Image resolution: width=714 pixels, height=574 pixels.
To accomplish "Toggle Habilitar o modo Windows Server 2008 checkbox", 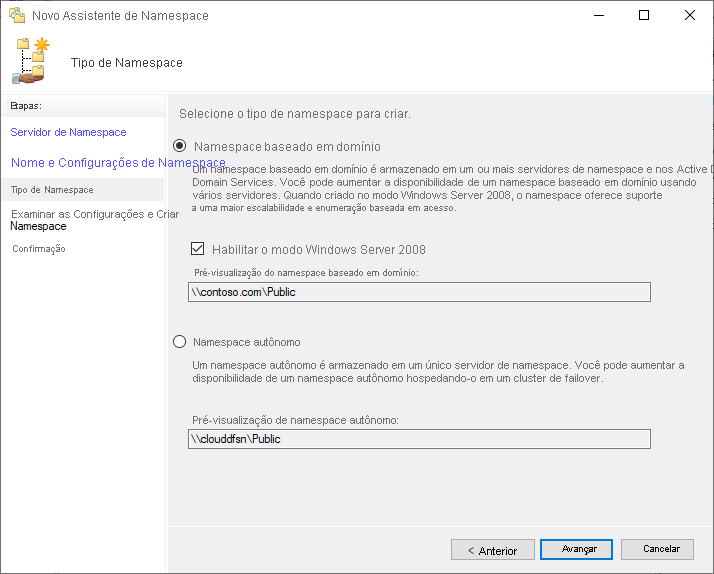I will pos(197,249).
